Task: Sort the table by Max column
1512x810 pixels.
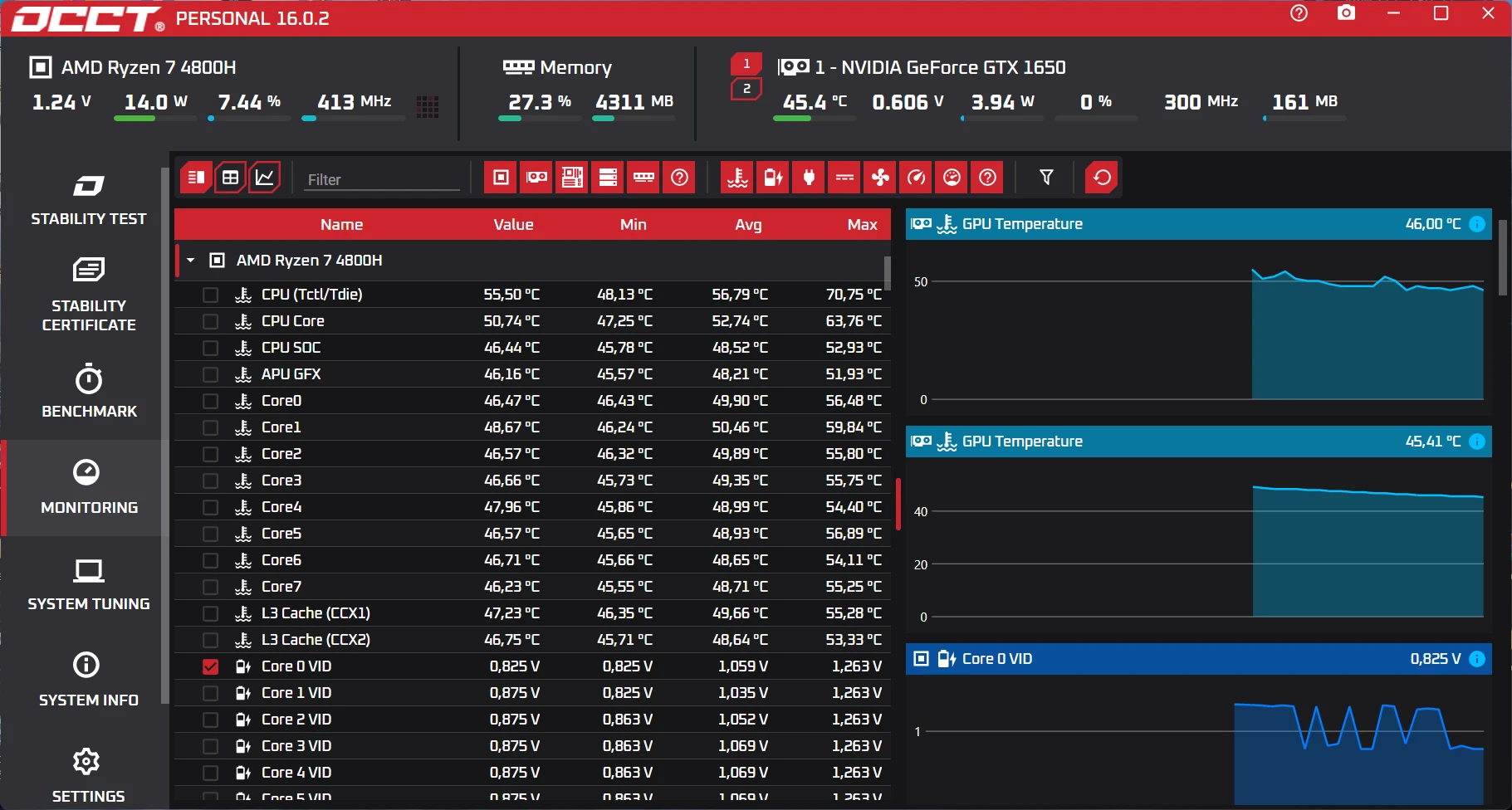Action: click(x=862, y=225)
